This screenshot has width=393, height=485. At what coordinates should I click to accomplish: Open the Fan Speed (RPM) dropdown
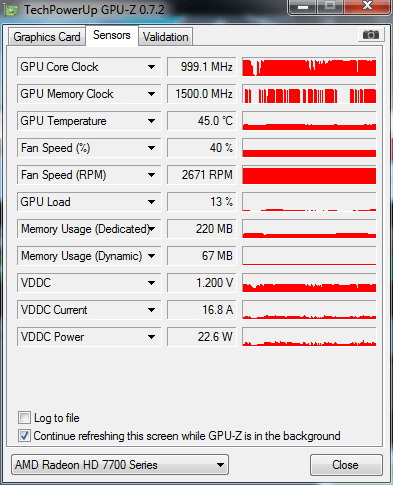[151, 175]
